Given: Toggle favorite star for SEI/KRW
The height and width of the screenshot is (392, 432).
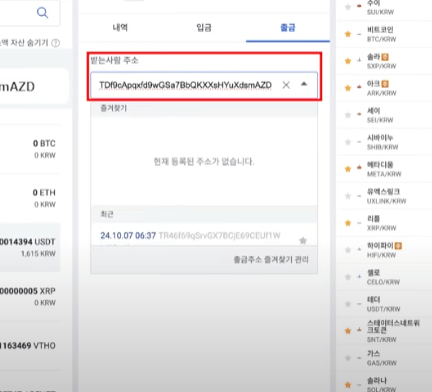Looking at the screenshot, I should click(x=348, y=115).
